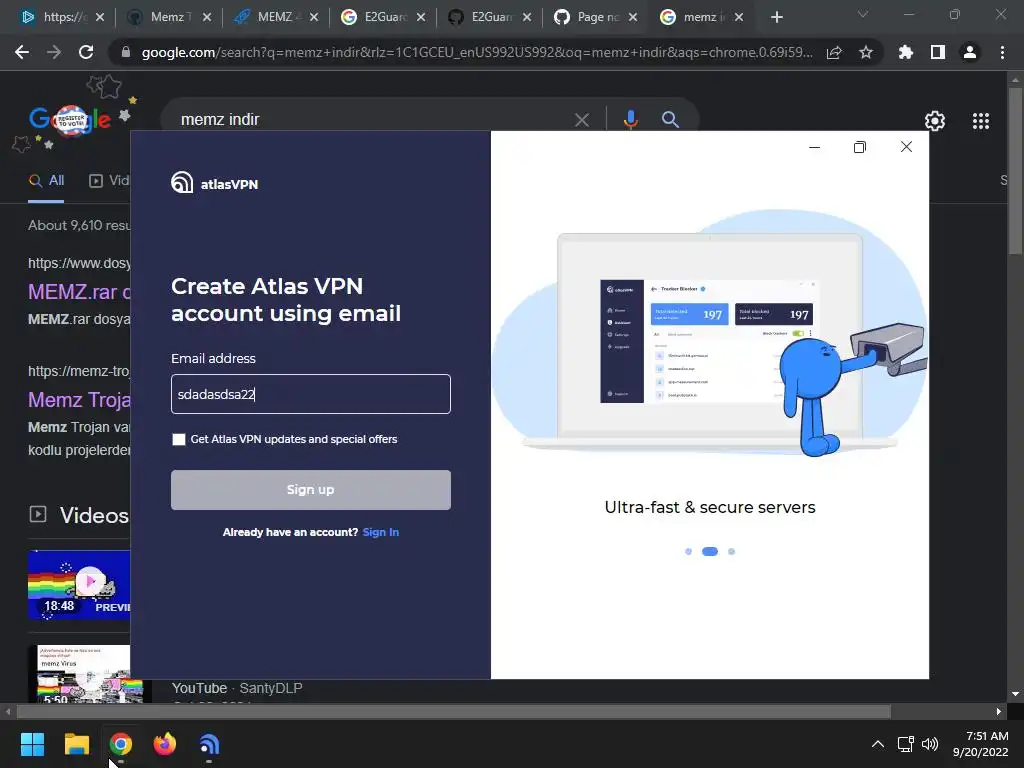The width and height of the screenshot is (1024, 768).
Task: Open the Memz Trojan search result
Action: (79, 400)
